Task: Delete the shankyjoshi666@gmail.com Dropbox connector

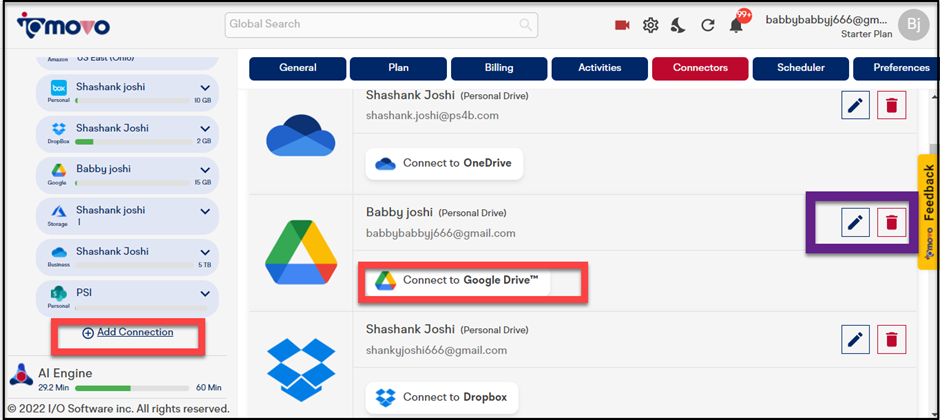Action: (x=891, y=340)
